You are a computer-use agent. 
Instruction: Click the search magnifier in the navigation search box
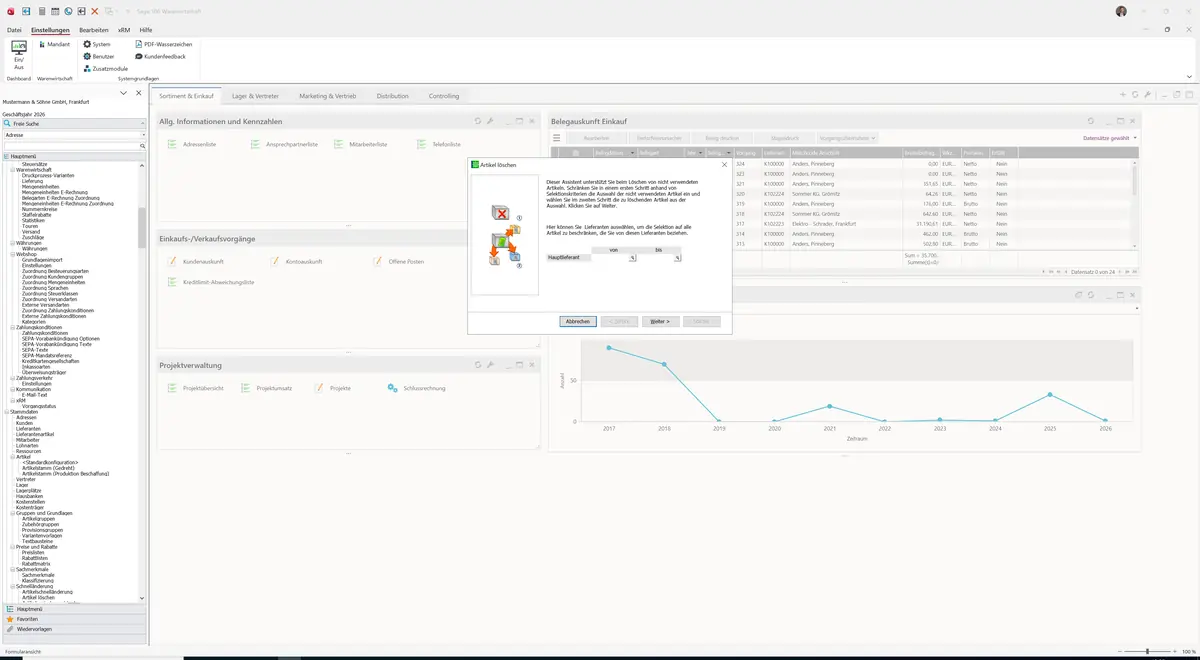tap(143, 146)
